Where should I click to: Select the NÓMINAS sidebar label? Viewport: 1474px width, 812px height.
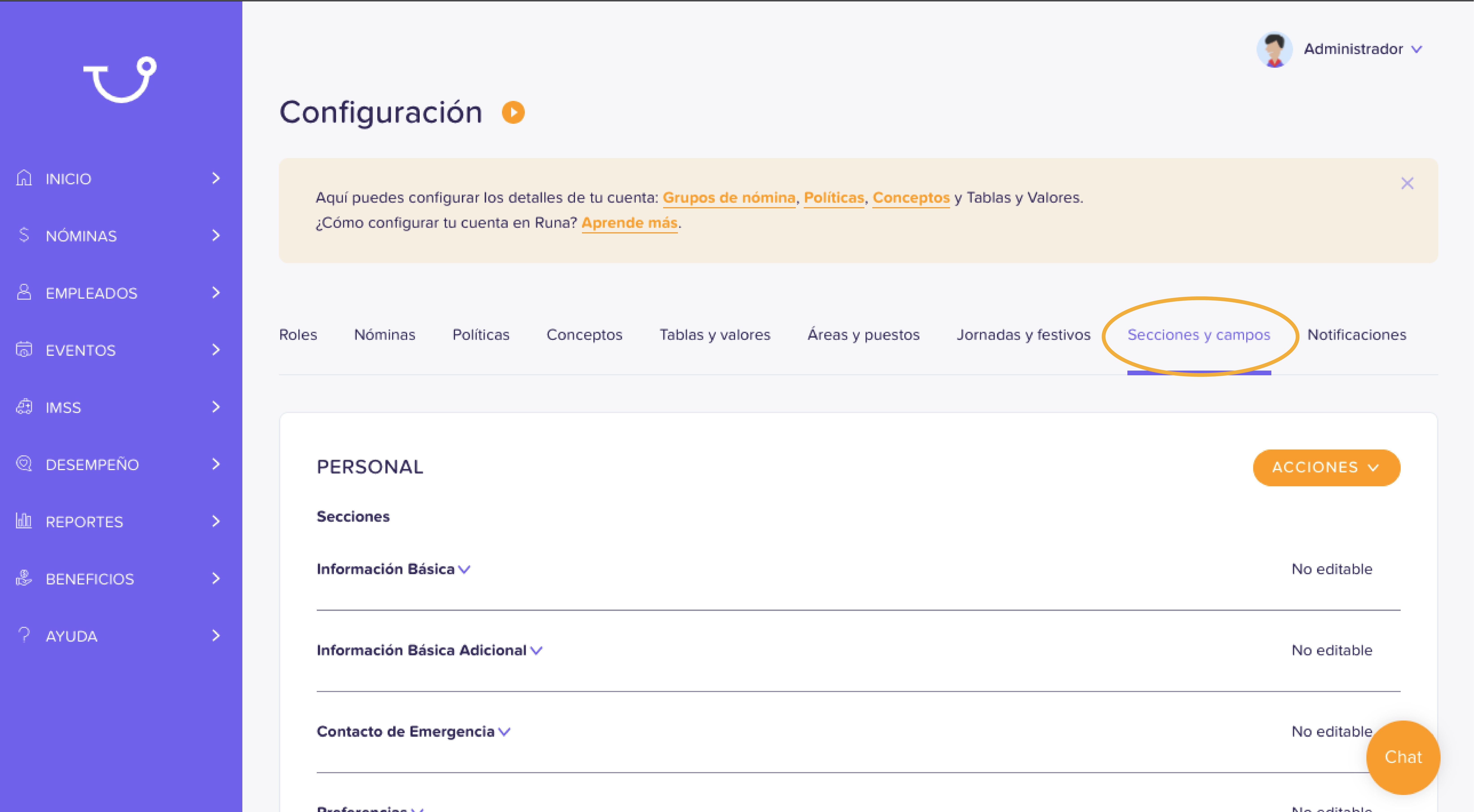81,236
